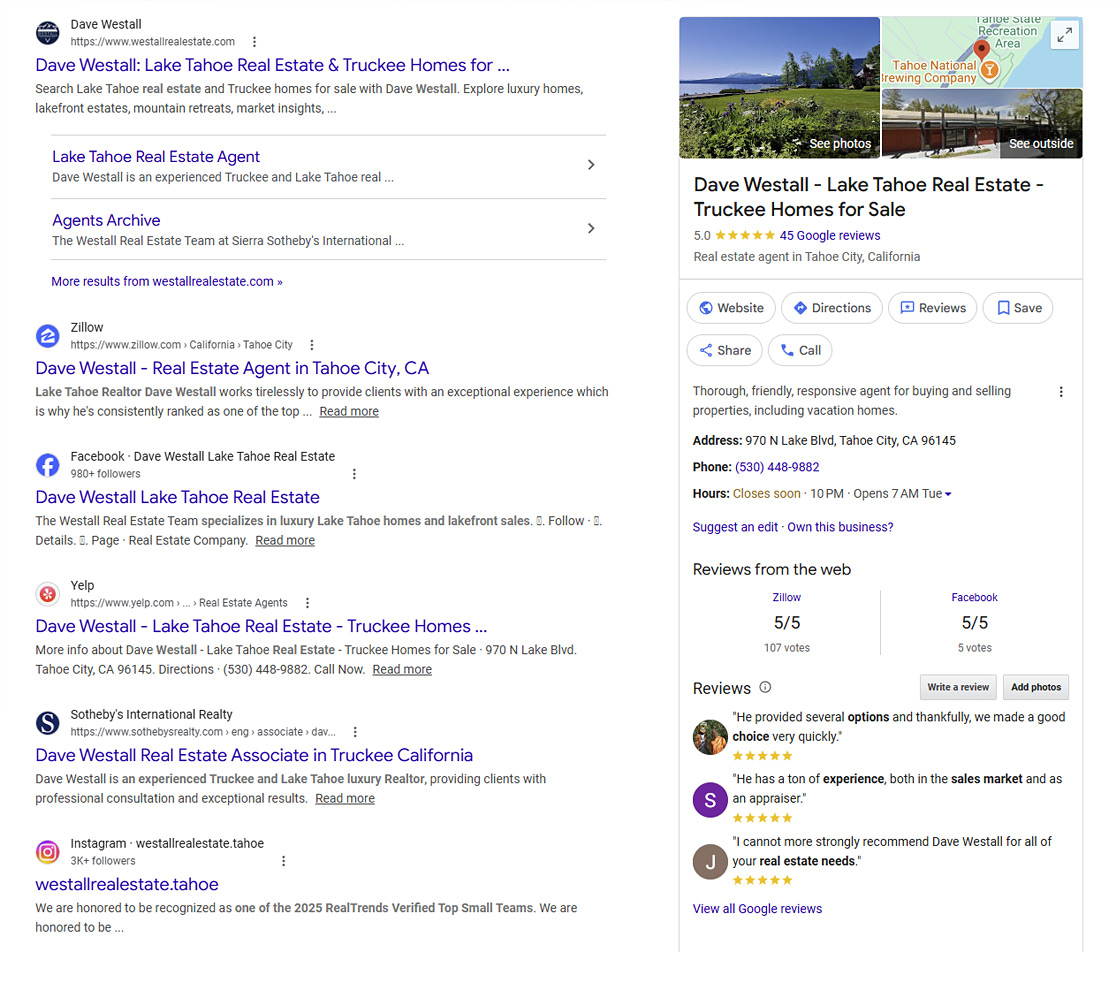Click reviewer avatar with letter J

pos(710,862)
